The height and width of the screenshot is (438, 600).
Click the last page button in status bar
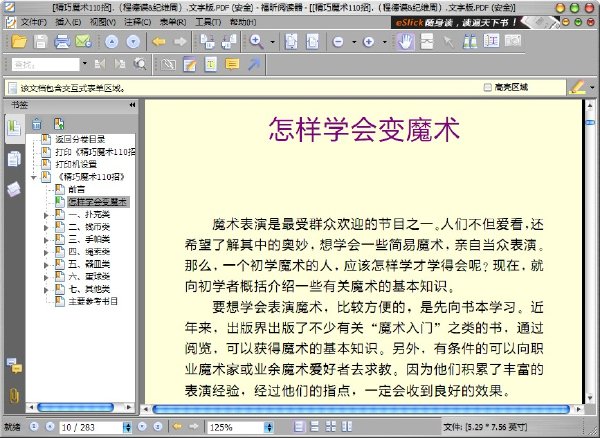point(158,427)
